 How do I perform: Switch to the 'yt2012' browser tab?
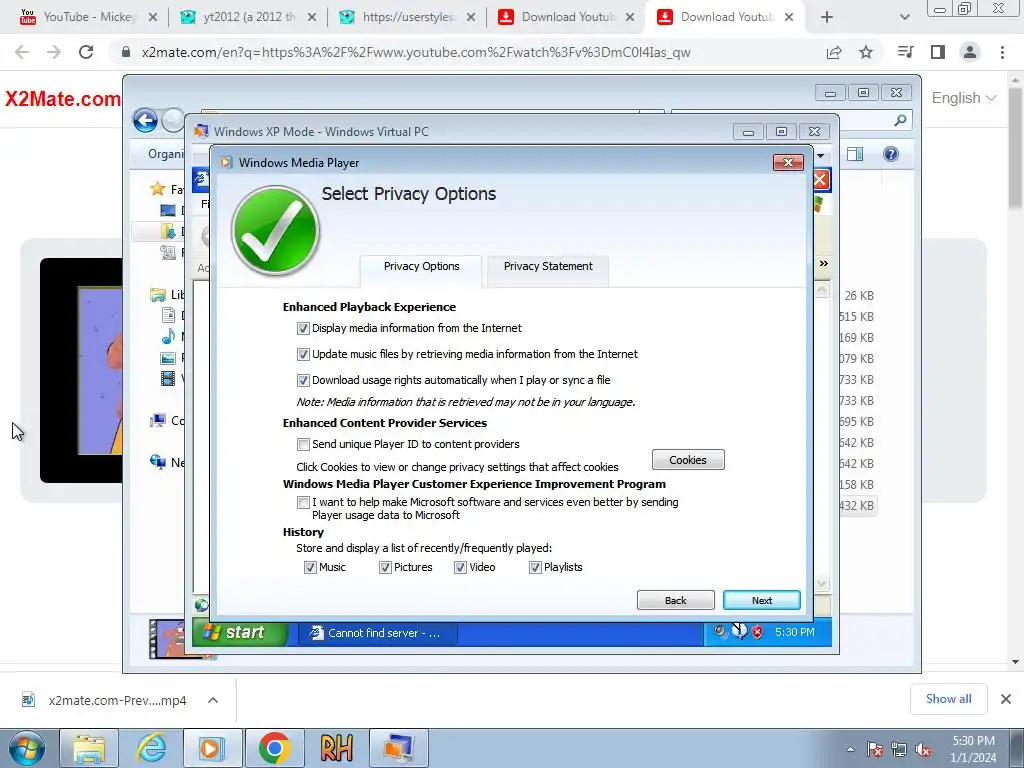point(248,17)
